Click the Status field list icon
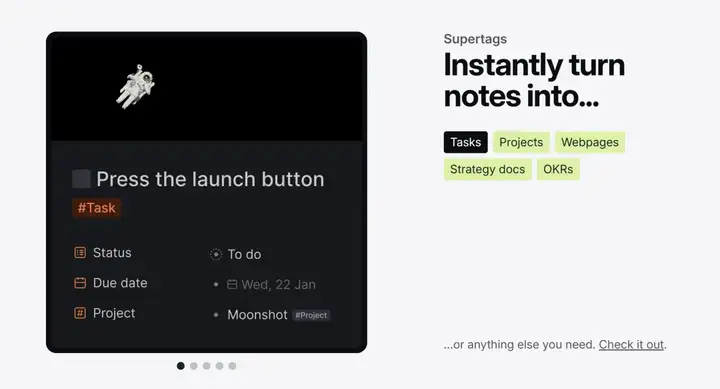720x389 pixels. [80, 253]
